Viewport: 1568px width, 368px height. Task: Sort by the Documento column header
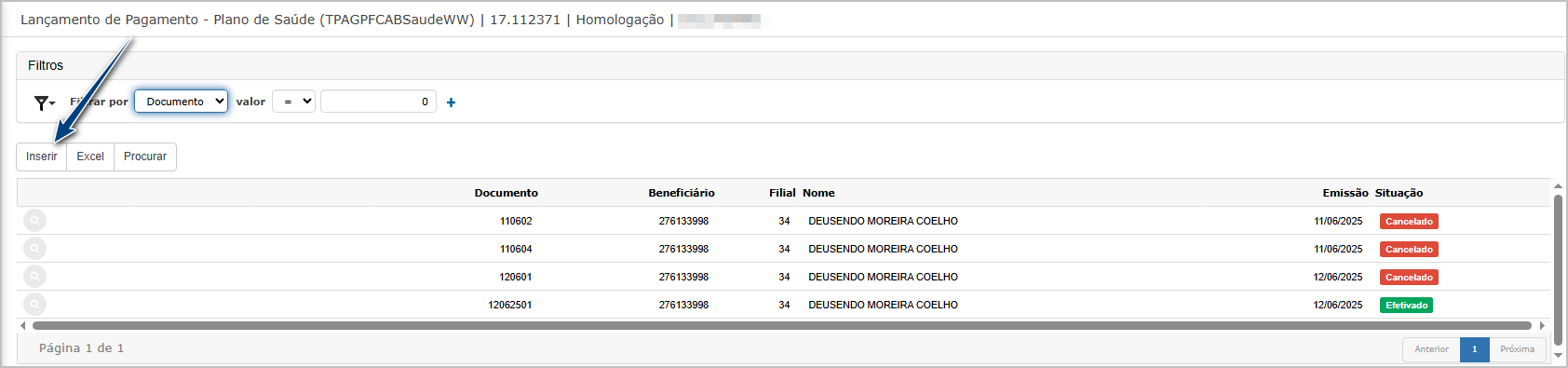click(x=506, y=193)
